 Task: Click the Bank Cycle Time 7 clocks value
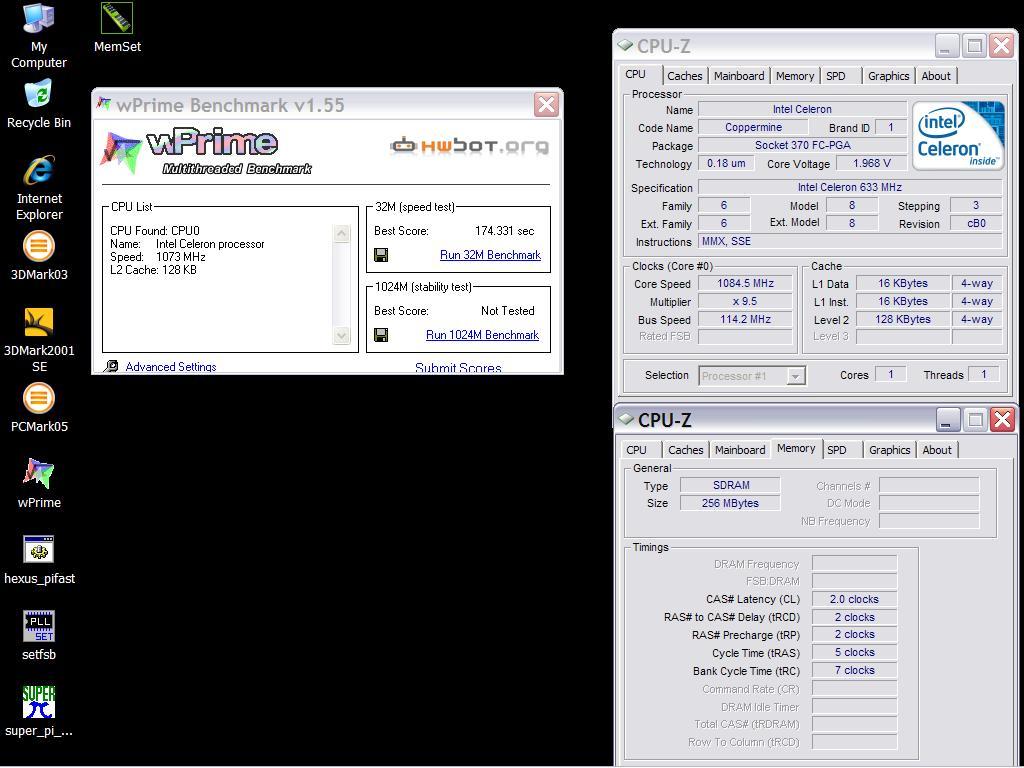(854, 670)
